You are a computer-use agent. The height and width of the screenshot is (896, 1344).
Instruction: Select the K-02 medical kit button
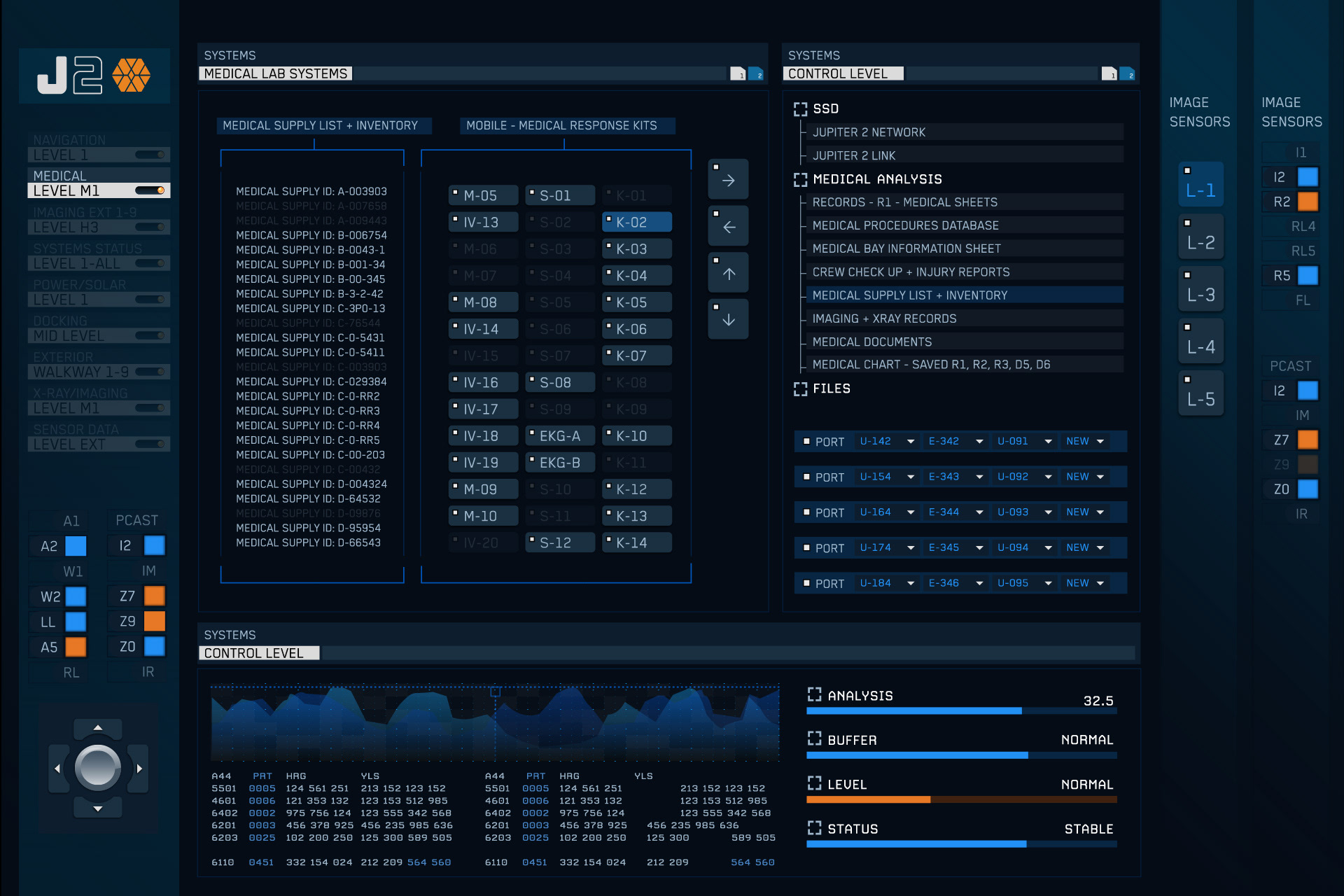point(636,223)
